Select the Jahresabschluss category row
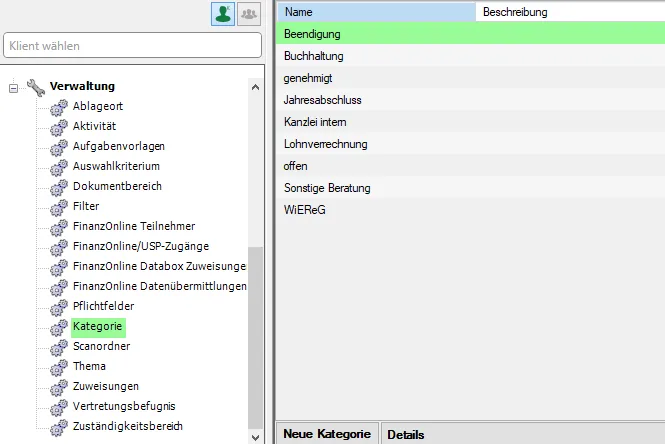 [x=470, y=100]
